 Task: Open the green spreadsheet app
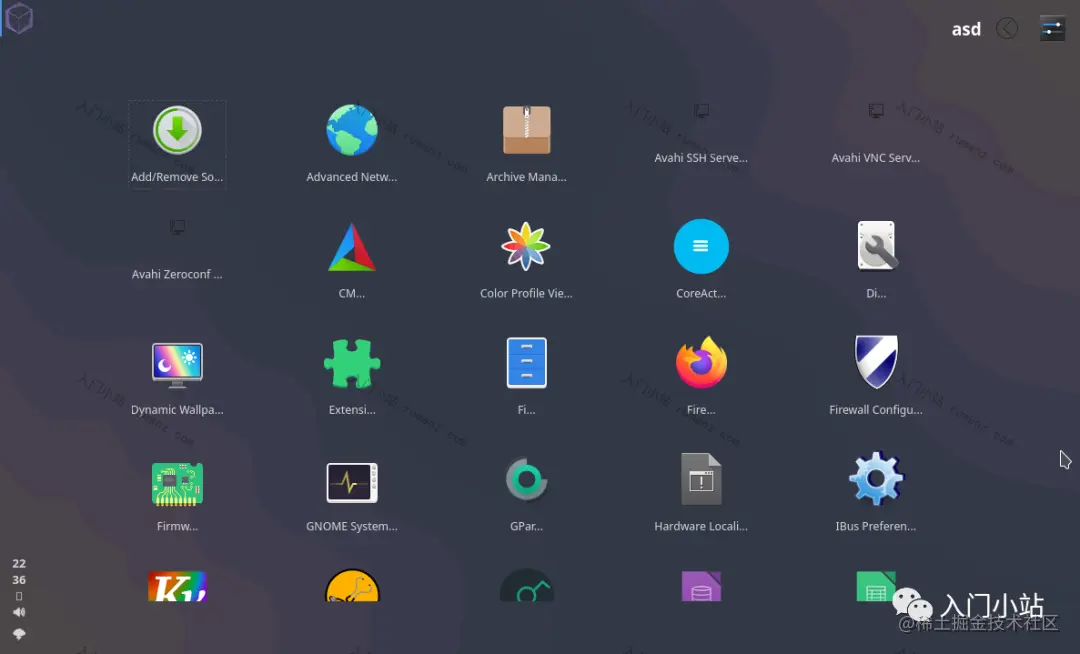pyautogui.click(x=875, y=586)
